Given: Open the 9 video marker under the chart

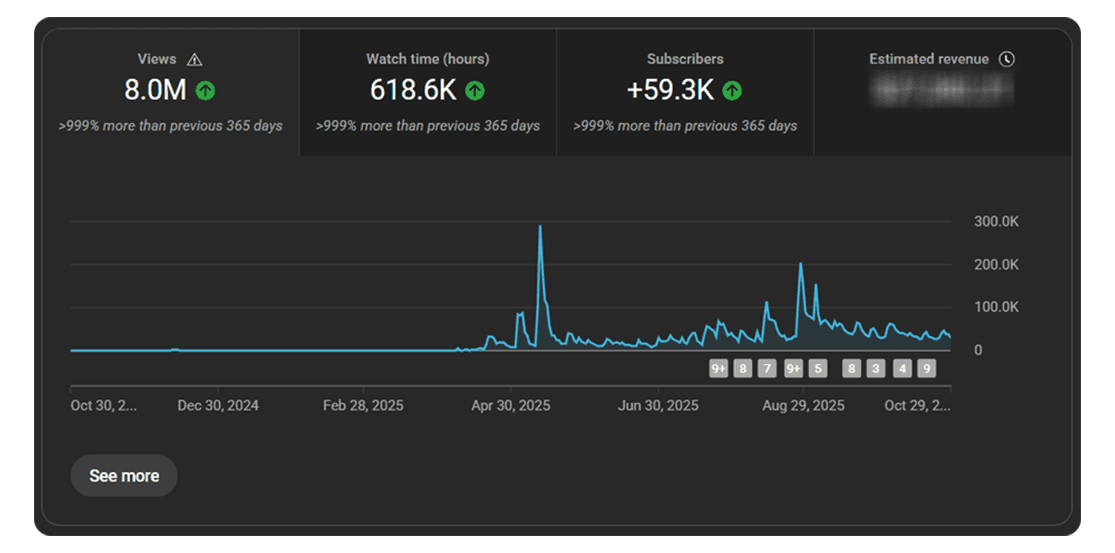Looking at the screenshot, I should click(926, 368).
